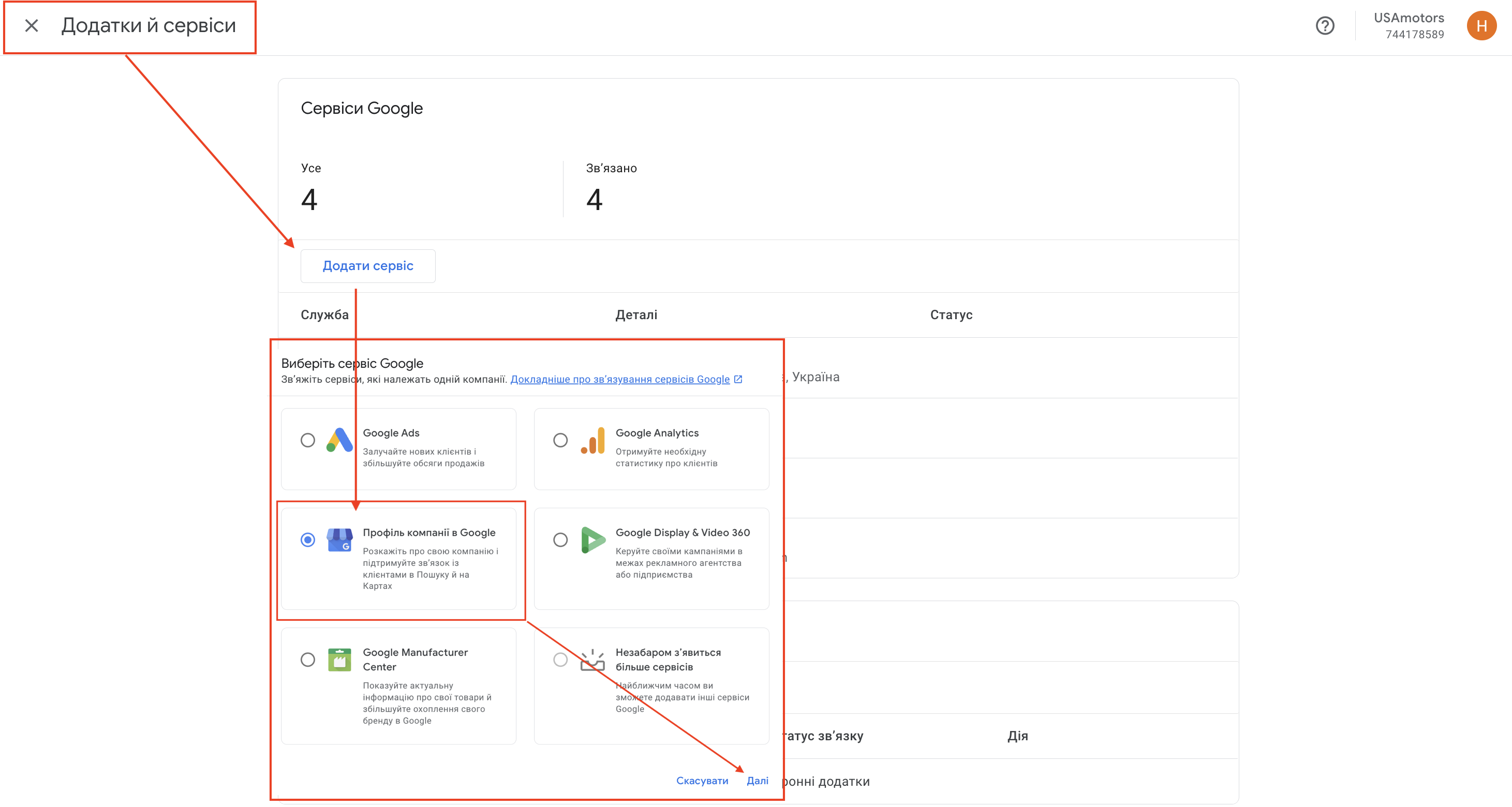Click the Google Display & Video 360 title
Image resolution: width=1512 pixels, height=807 pixels.
point(683,533)
